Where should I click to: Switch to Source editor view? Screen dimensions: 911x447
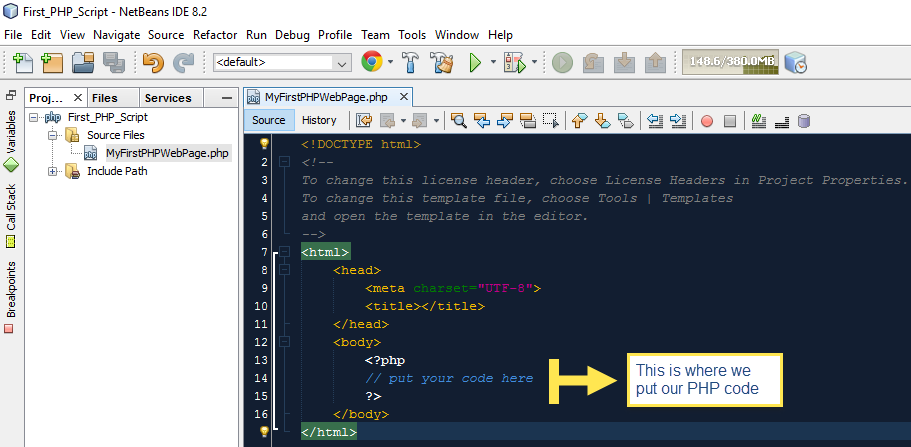coord(268,120)
